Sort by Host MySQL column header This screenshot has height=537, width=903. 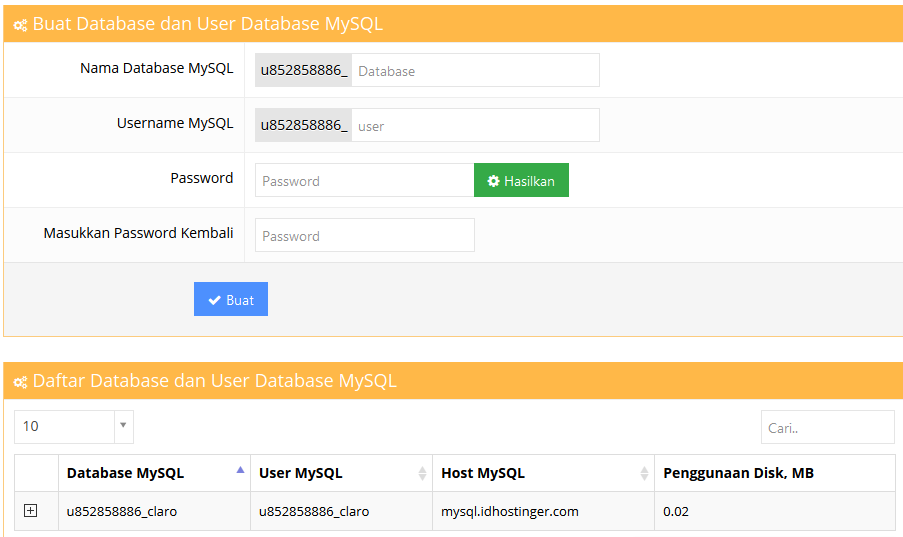pos(544,473)
